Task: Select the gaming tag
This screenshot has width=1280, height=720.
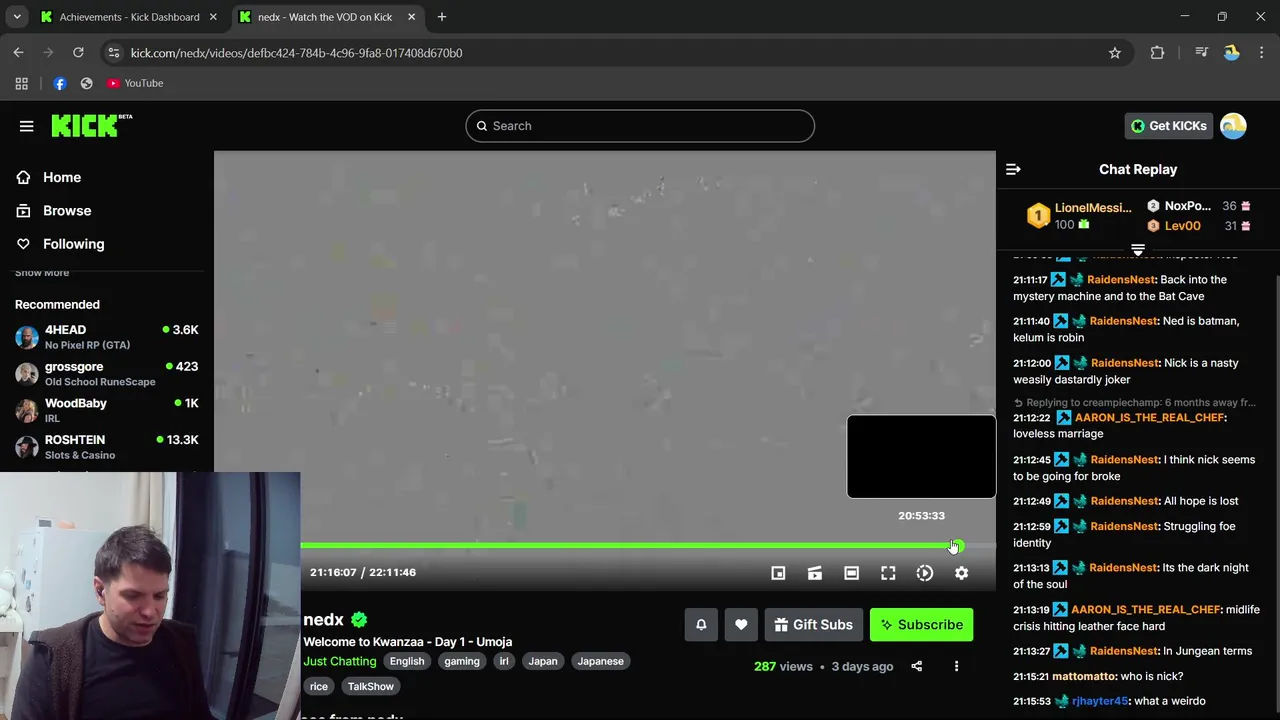Action: coord(462,661)
